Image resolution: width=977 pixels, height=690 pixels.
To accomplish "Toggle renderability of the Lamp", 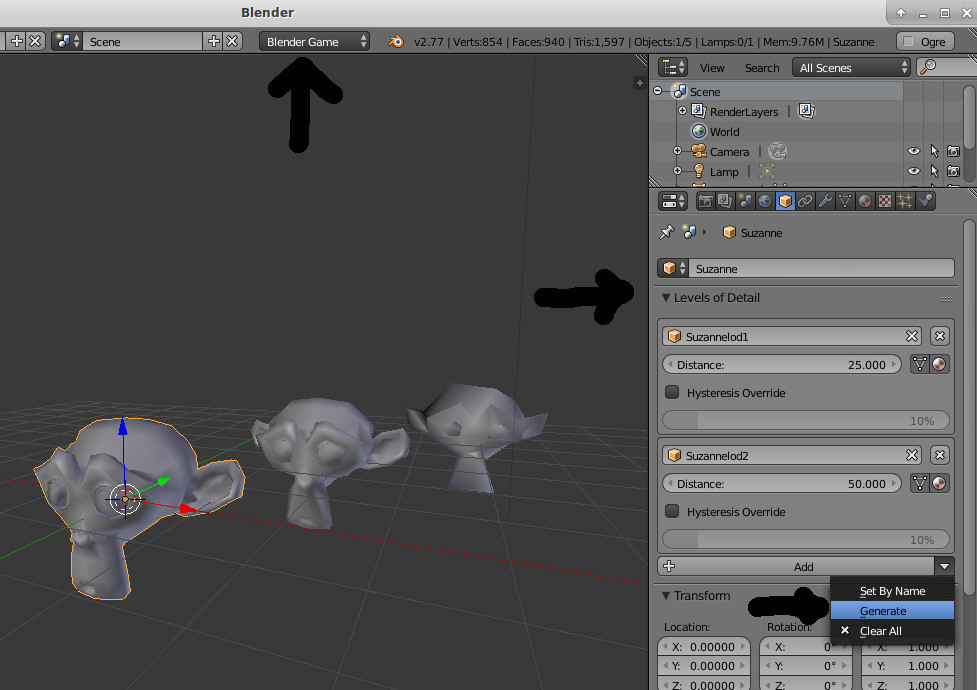I will 953,171.
